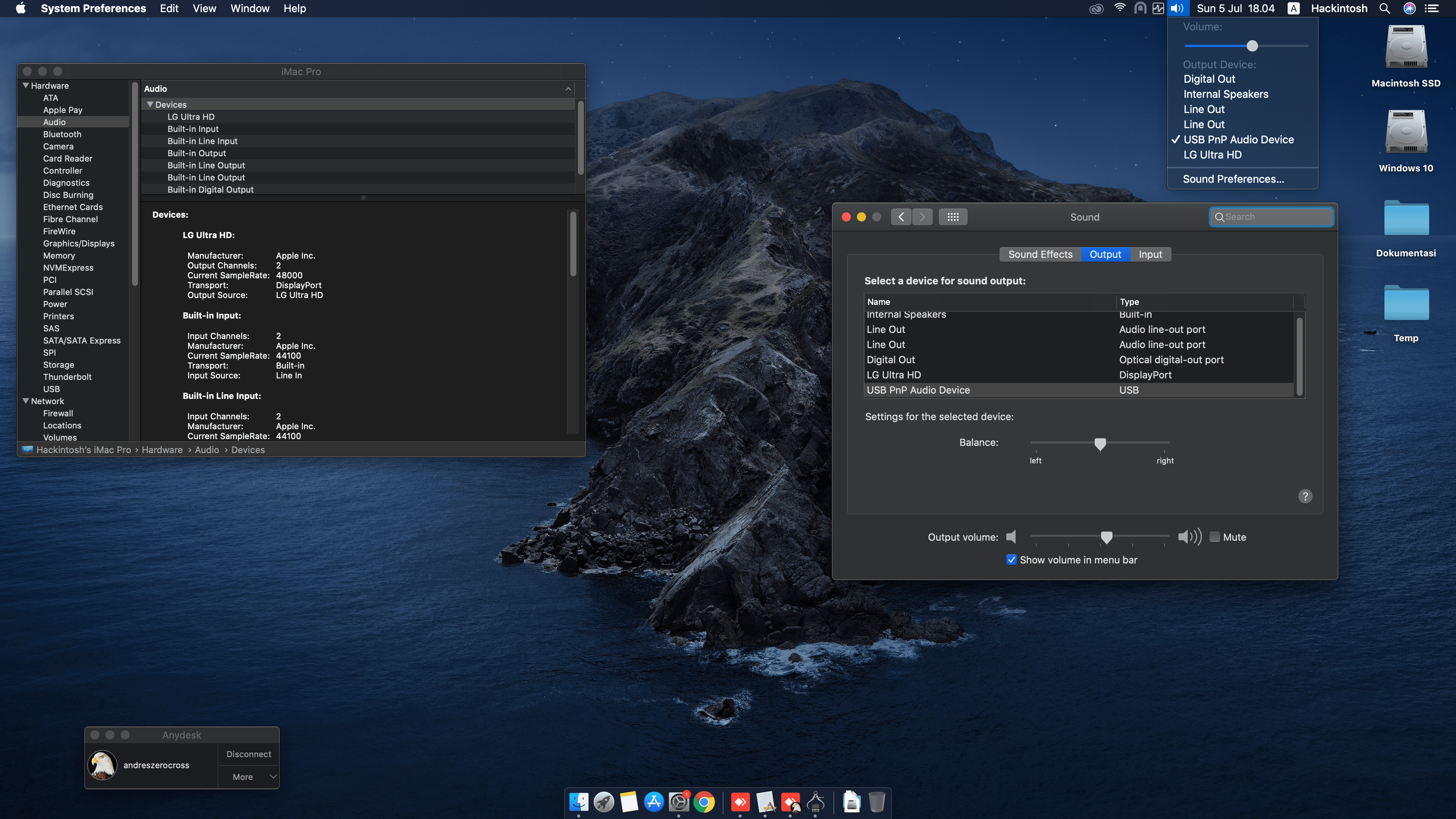The width and height of the screenshot is (1456, 819).
Task: Expand the Anydesk More dropdown
Action: [249, 777]
